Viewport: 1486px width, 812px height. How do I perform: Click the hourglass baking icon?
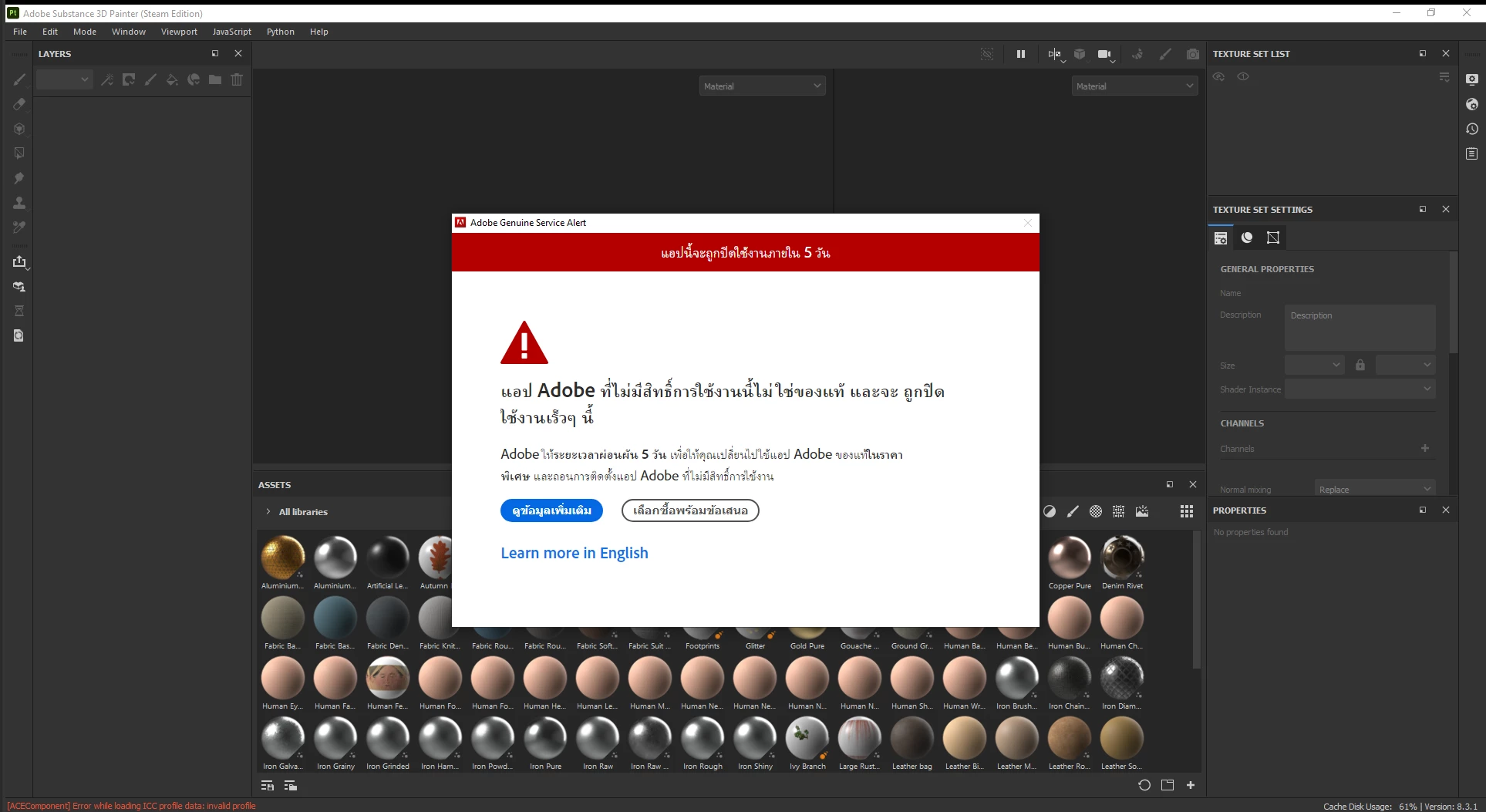19,311
